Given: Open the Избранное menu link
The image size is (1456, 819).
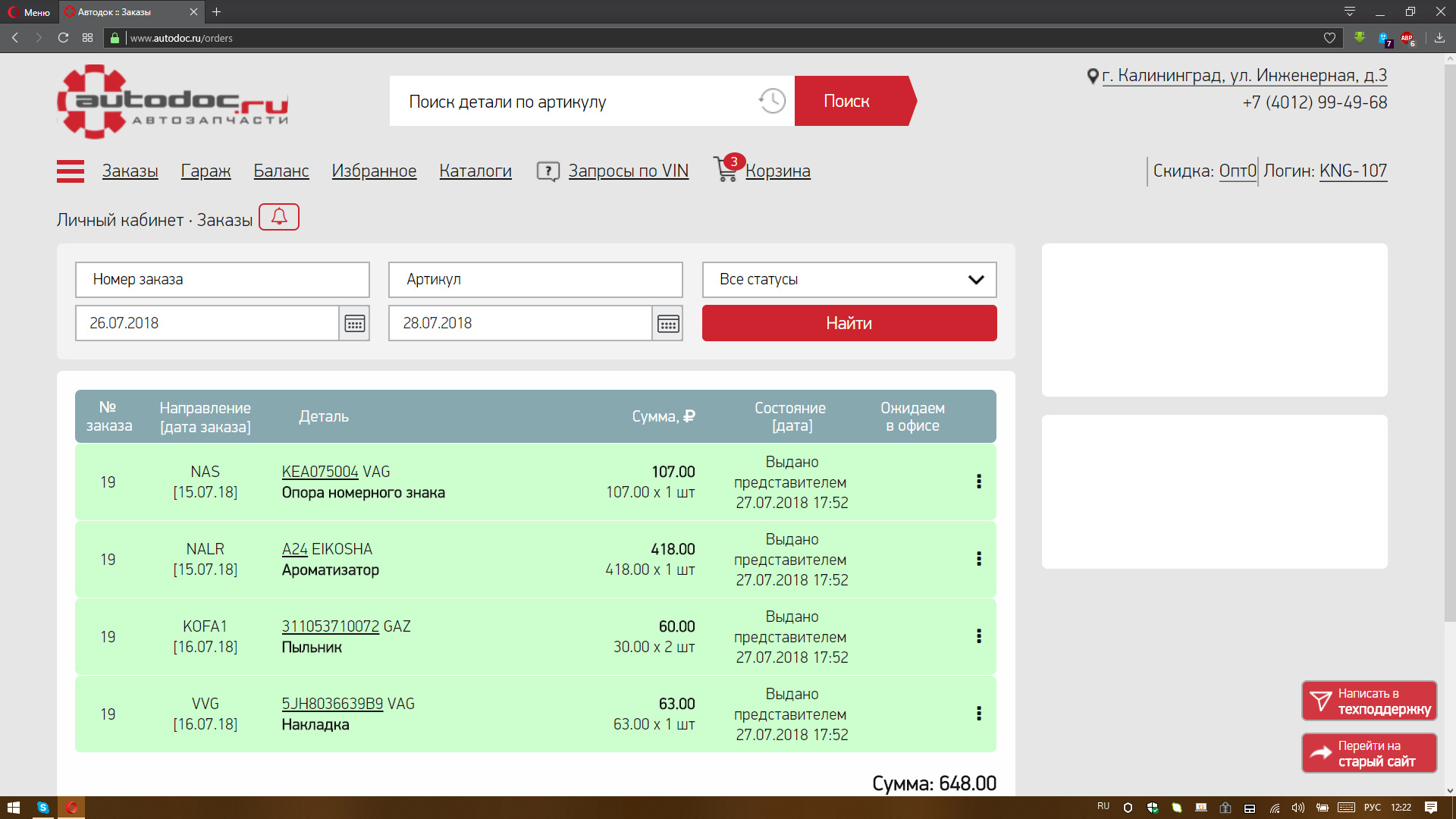Looking at the screenshot, I should 374,171.
